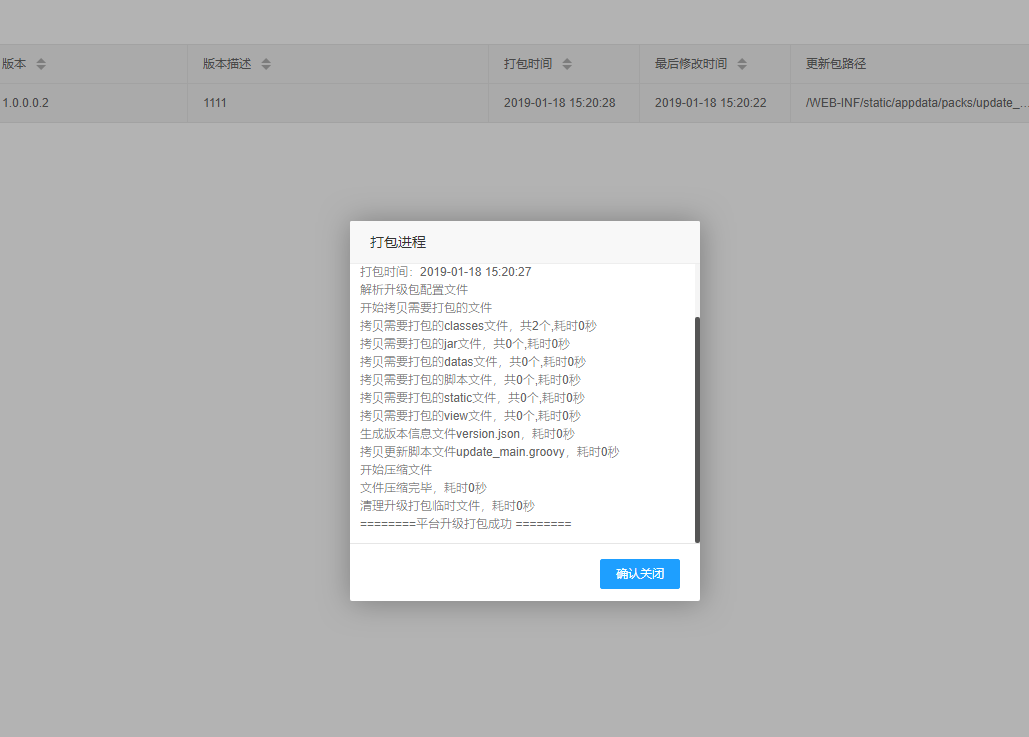Select the 版本描述 column header text
The width and height of the screenshot is (1029, 737).
click(x=227, y=64)
